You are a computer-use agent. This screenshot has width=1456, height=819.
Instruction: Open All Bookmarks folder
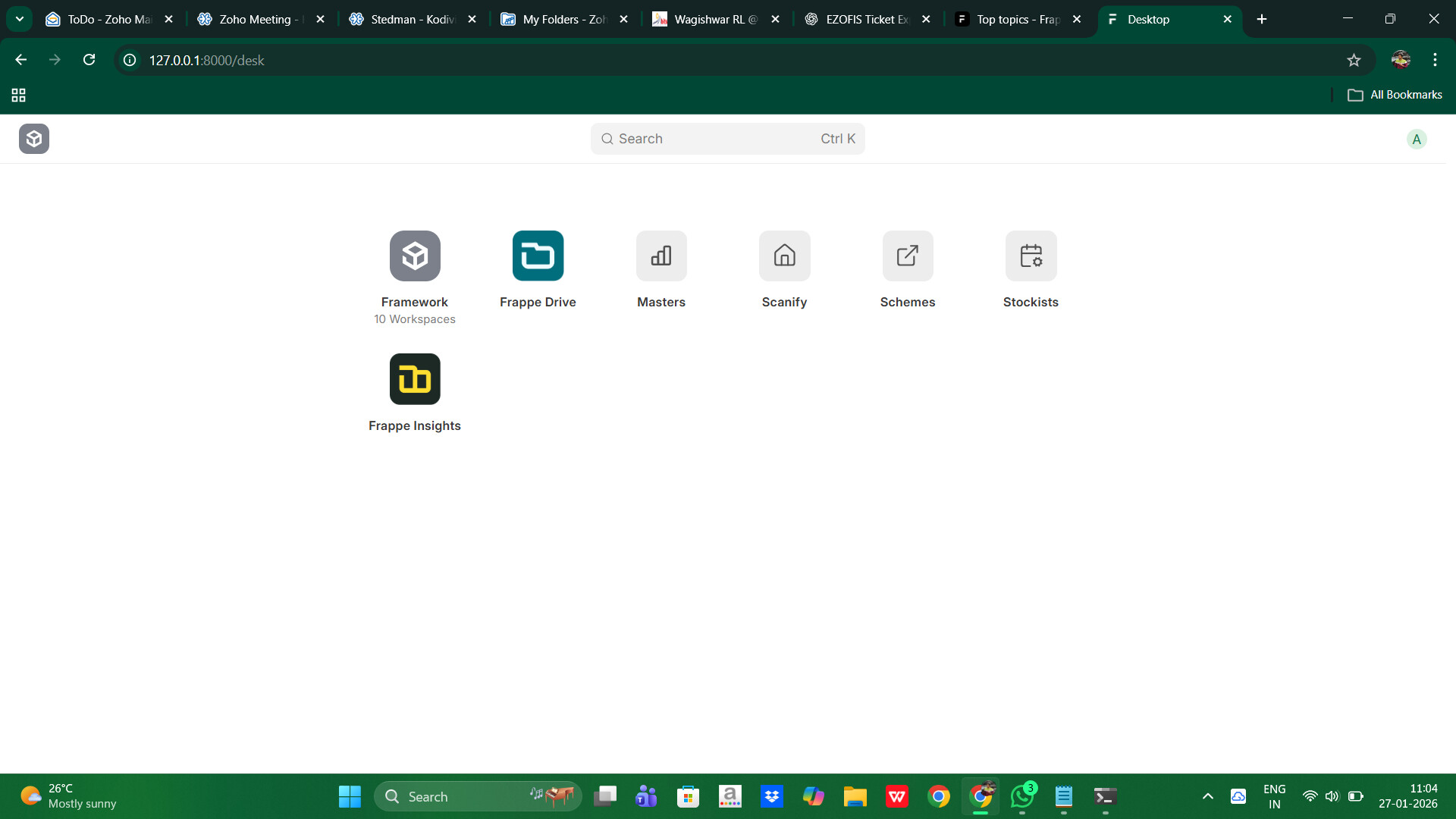click(x=1395, y=95)
